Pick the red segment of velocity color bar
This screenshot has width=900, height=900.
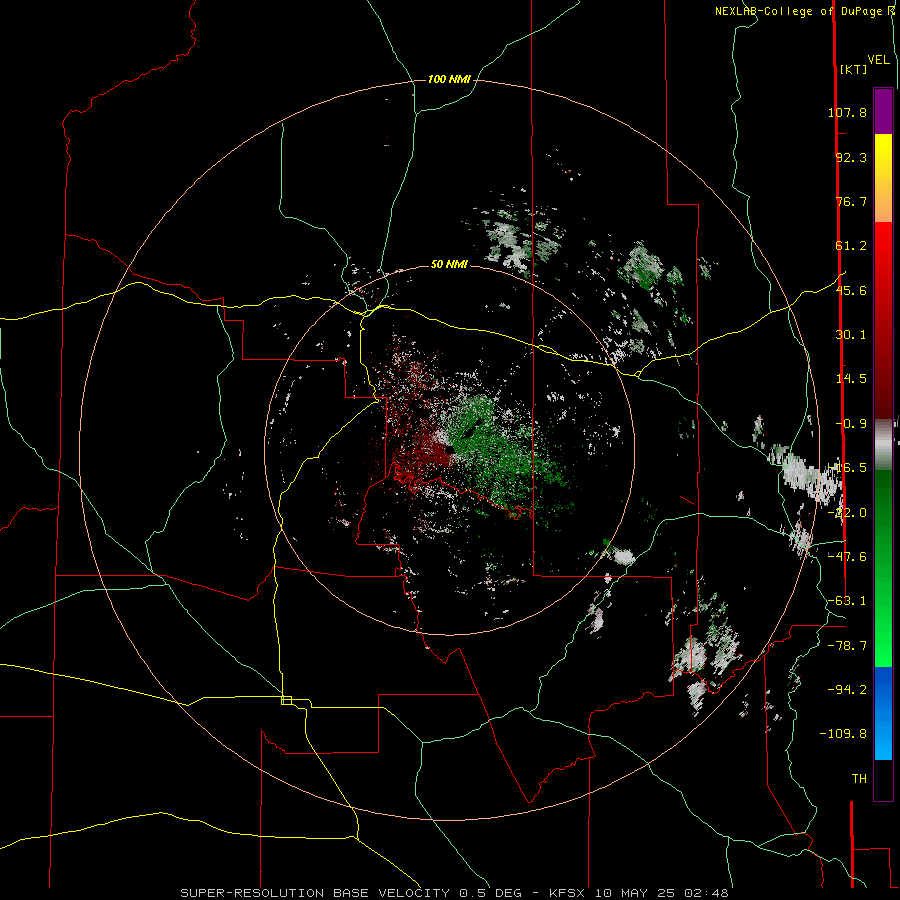(883, 320)
